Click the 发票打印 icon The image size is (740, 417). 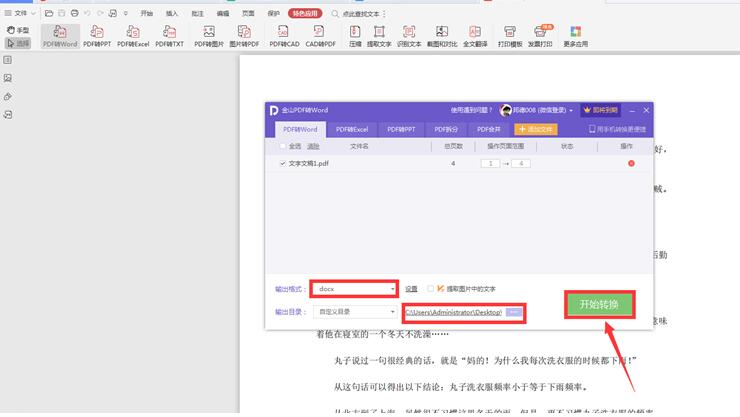pyautogui.click(x=540, y=36)
